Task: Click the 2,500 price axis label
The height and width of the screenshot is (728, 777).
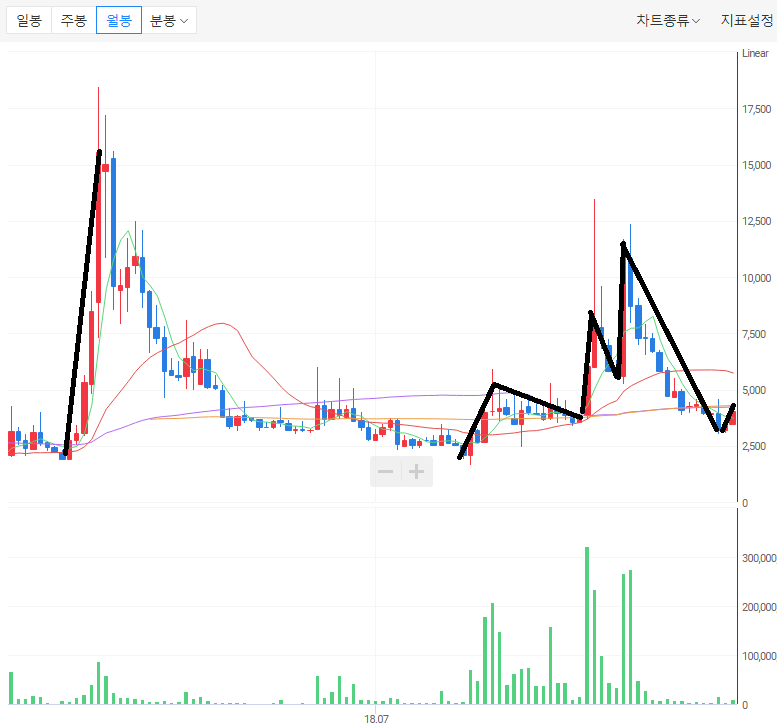Action: (754, 446)
